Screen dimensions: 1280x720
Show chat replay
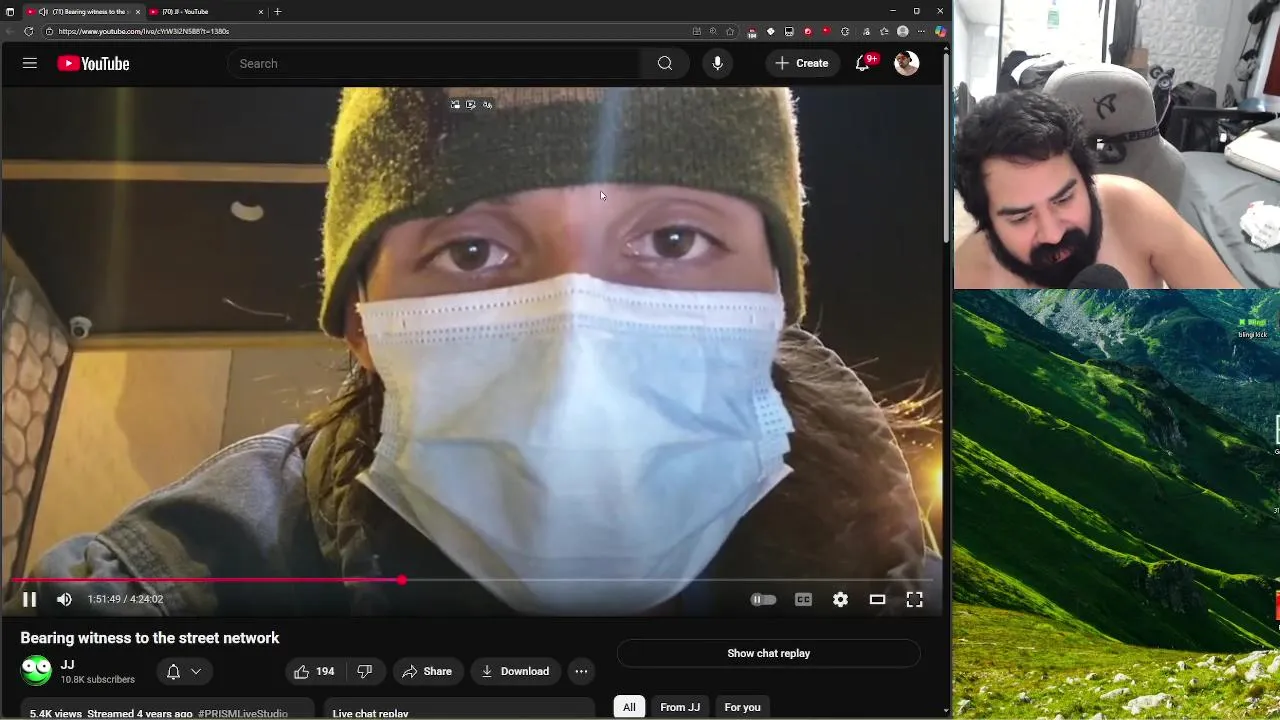point(768,653)
